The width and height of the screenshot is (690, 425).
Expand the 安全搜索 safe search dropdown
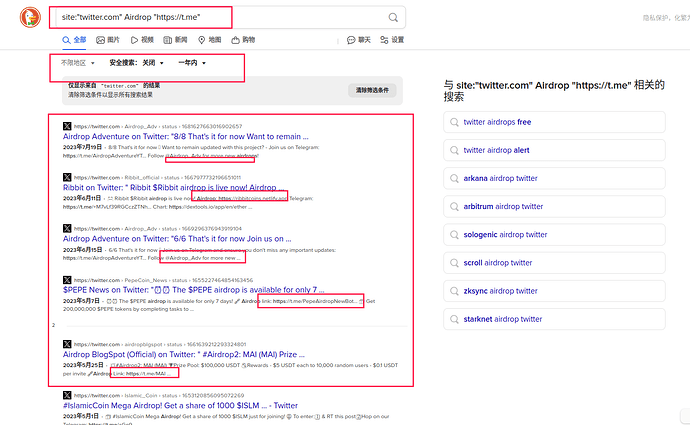(136, 63)
